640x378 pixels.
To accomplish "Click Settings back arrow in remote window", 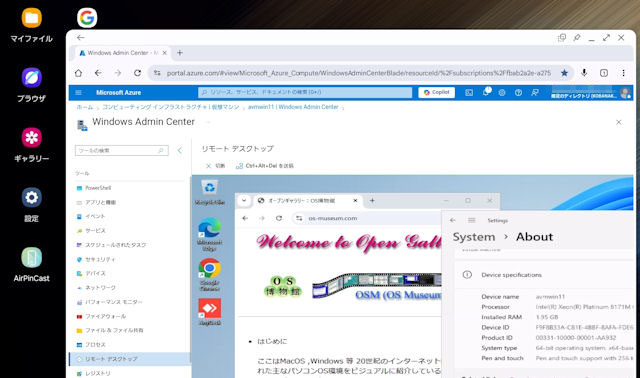I will pyautogui.click(x=453, y=220).
